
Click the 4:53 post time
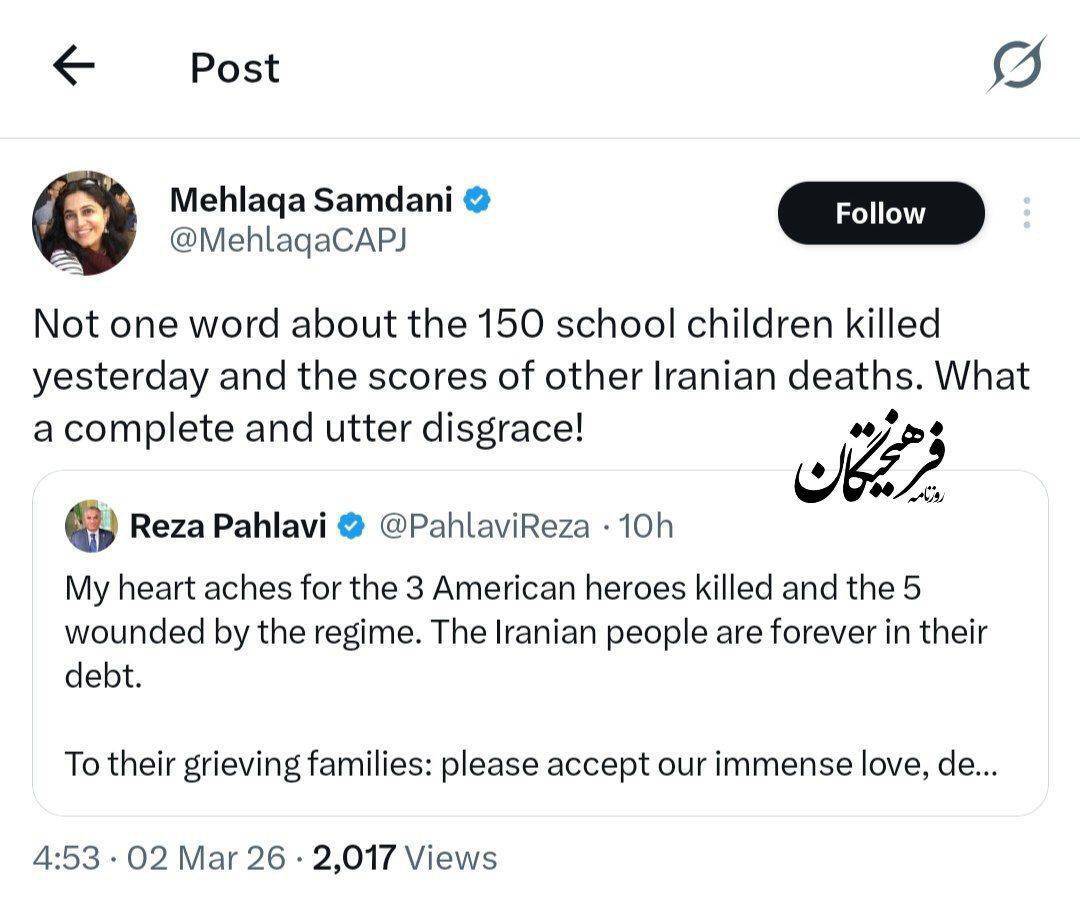coord(66,858)
